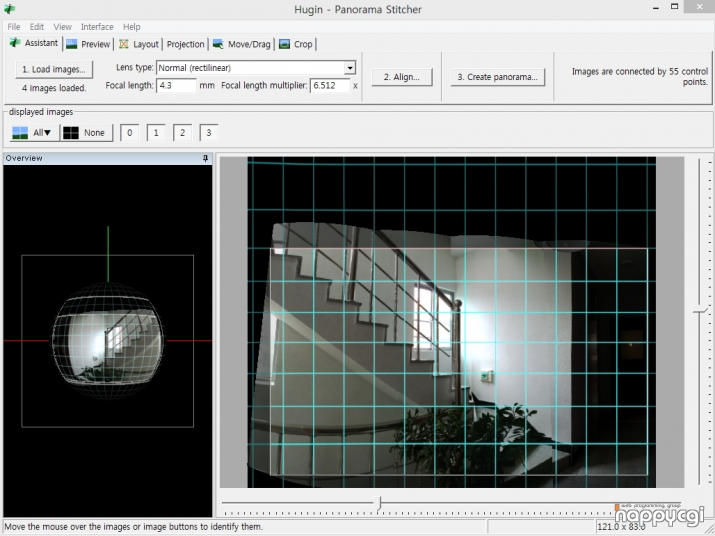Toggle display of image 2

(x=182, y=133)
